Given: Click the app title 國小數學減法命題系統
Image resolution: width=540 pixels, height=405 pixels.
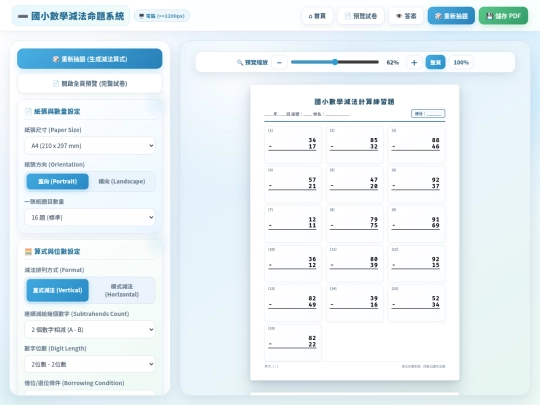Looking at the screenshot, I should (x=77, y=16).
